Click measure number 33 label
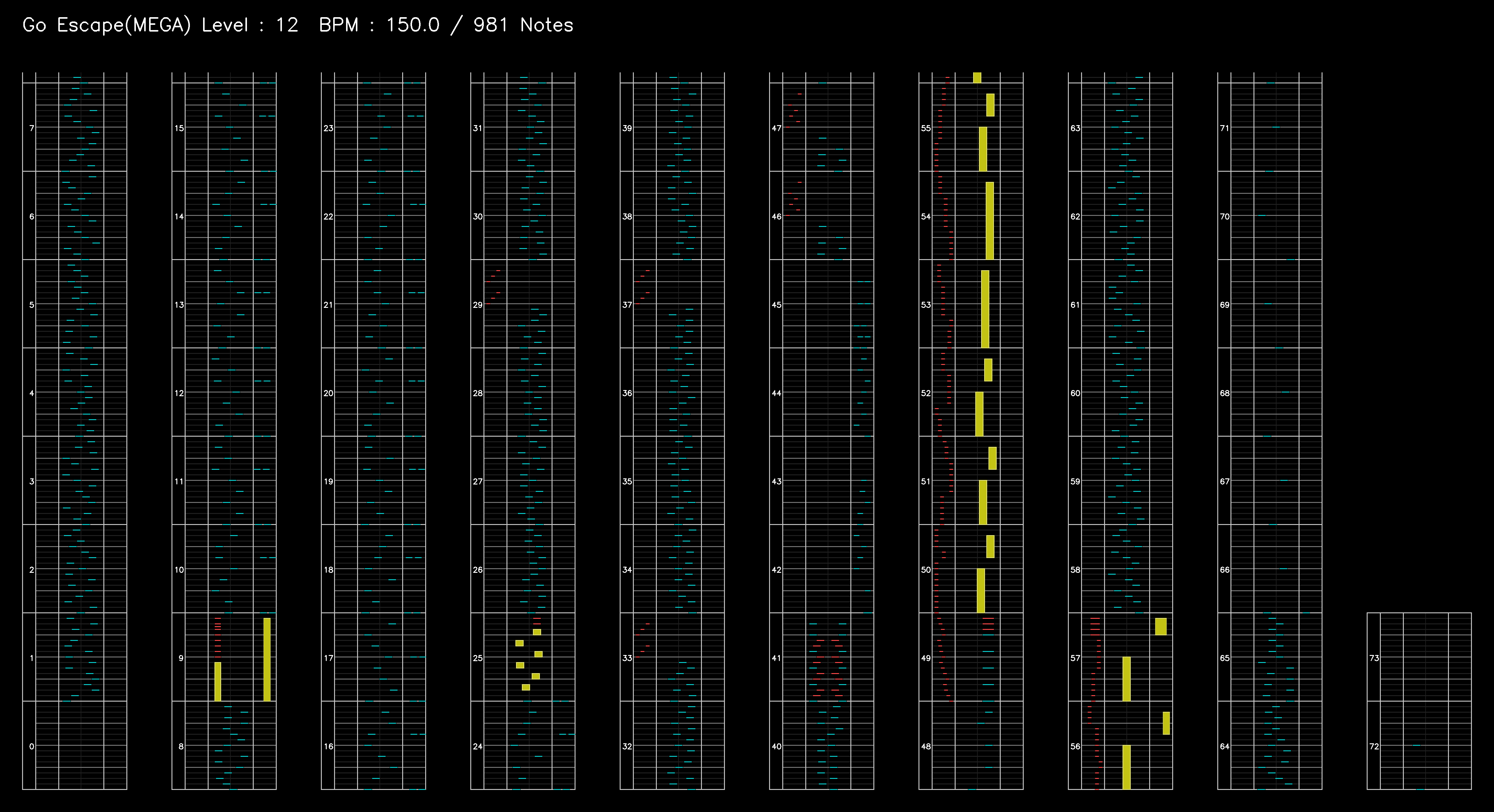This screenshot has height=812, width=1494. (627, 658)
